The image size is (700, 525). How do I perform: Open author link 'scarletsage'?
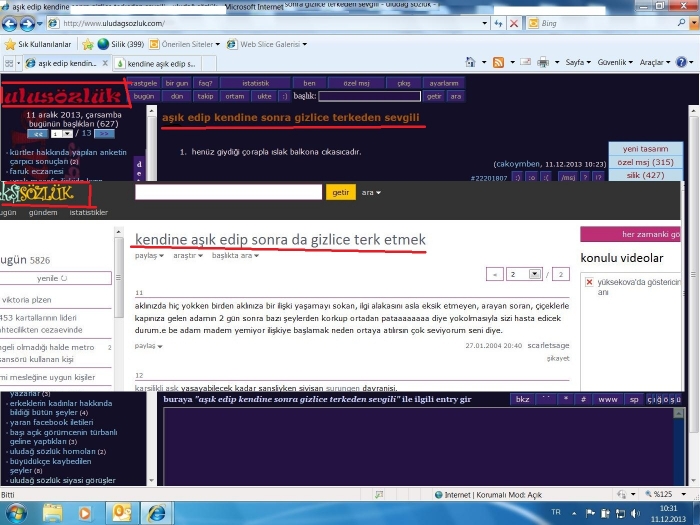click(548, 346)
